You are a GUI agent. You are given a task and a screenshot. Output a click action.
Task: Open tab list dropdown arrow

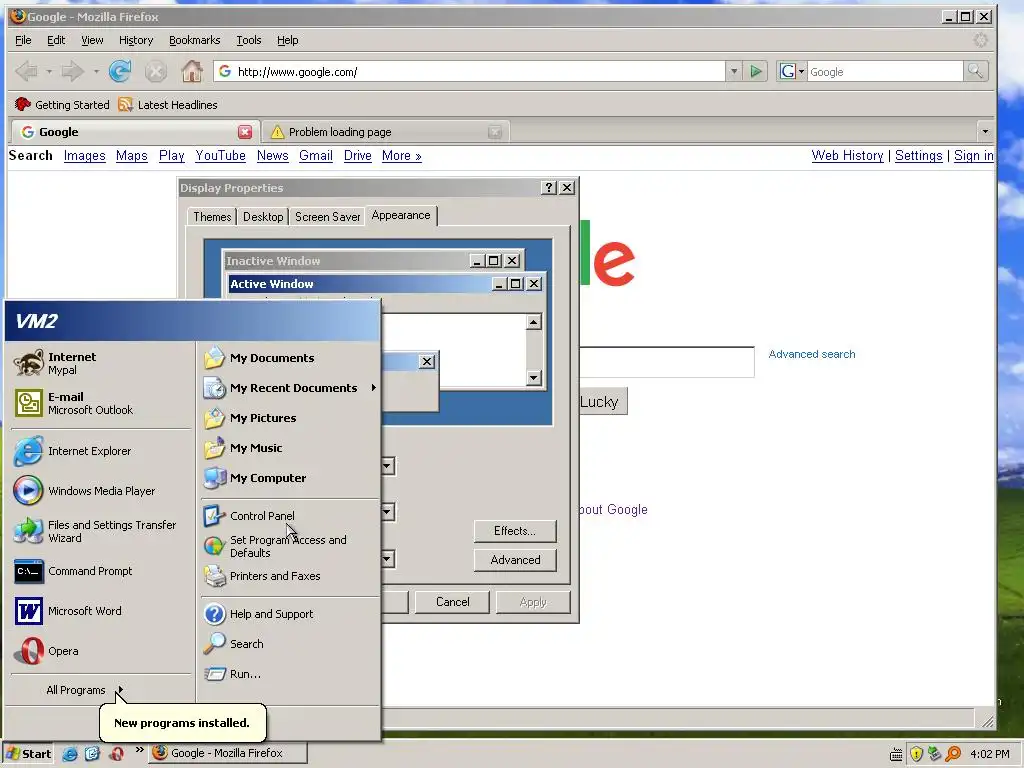click(985, 132)
